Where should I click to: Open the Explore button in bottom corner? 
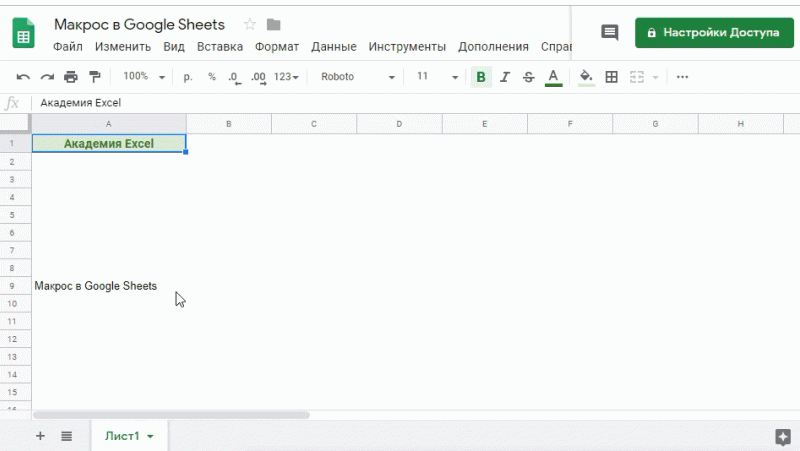[x=783, y=437]
